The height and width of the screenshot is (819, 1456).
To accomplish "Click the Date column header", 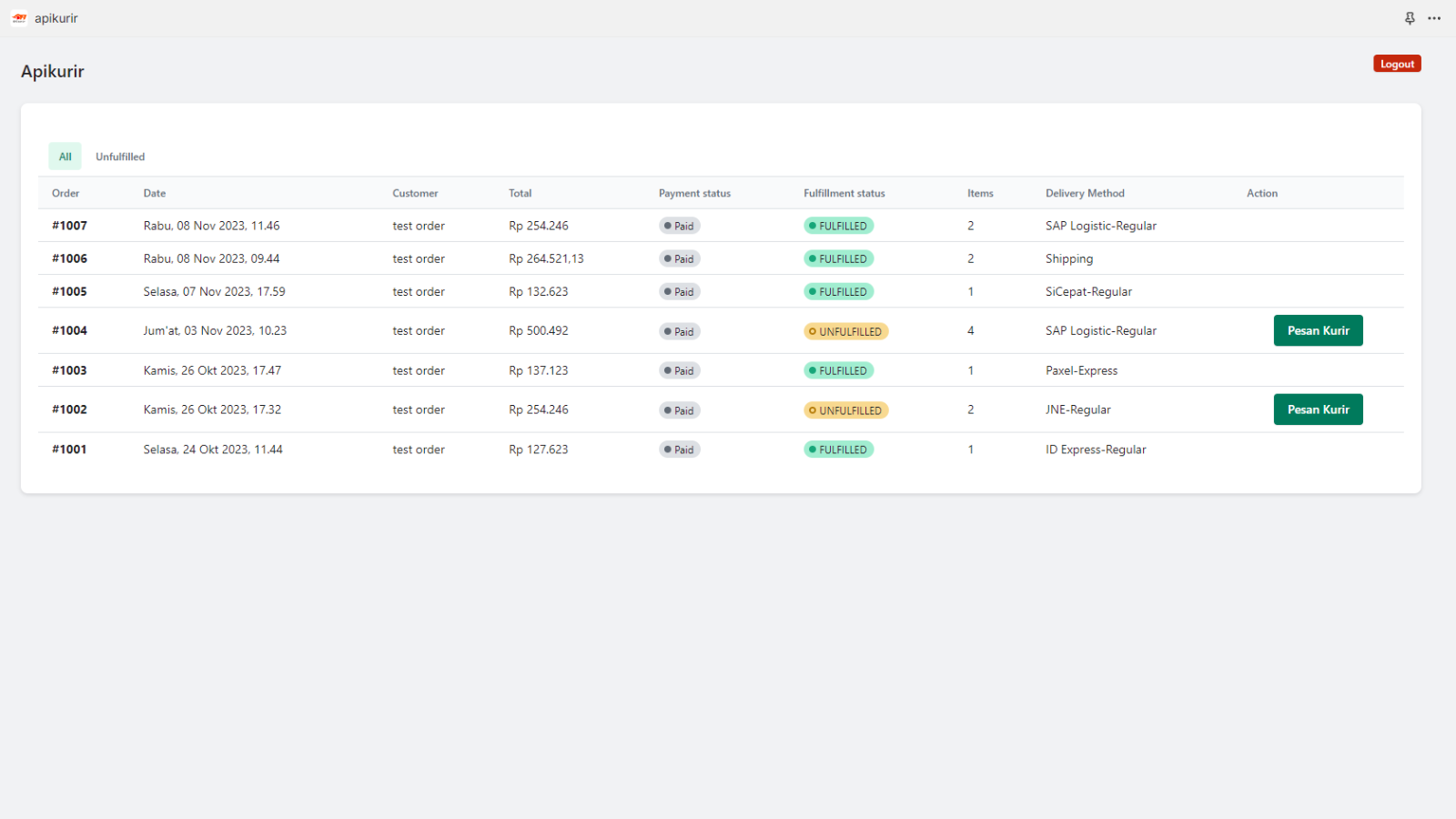I will coord(155,193).
